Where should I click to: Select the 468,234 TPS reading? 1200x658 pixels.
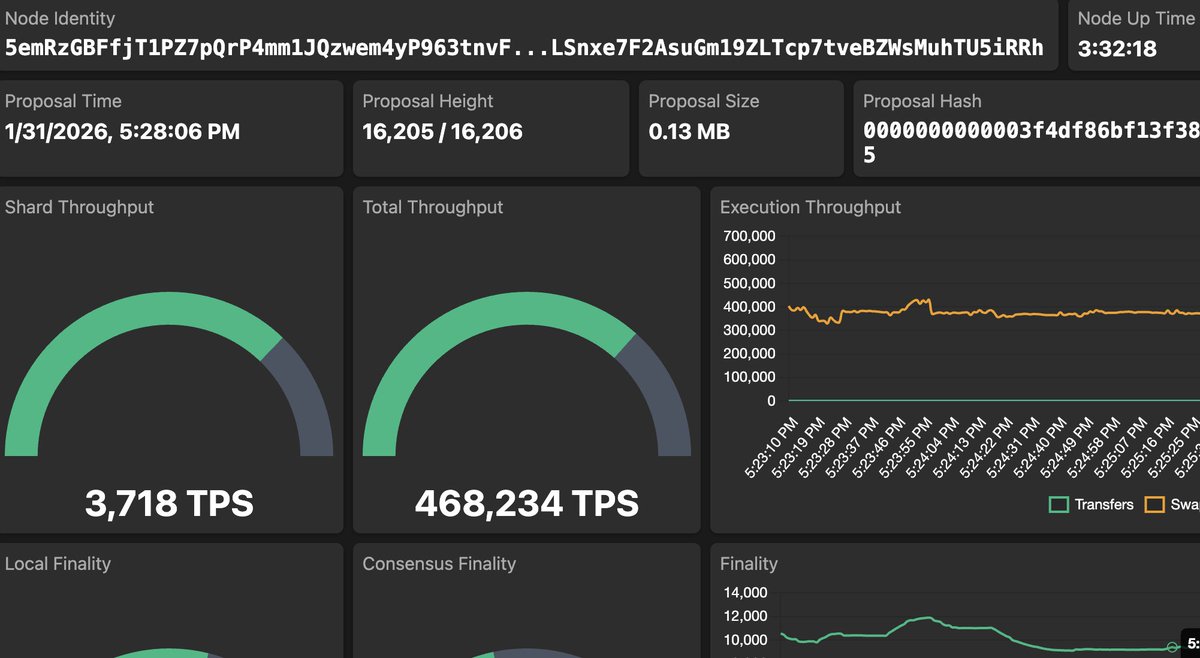(x=527, y=503)
